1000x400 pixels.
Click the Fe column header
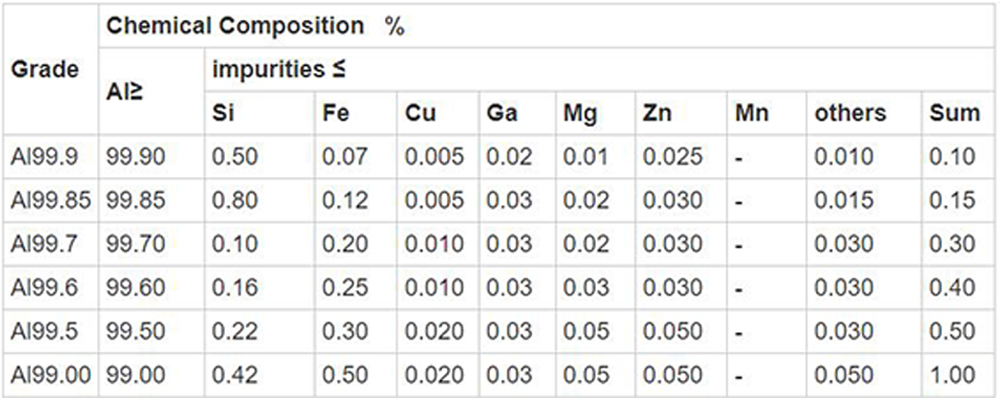[335, 113]
